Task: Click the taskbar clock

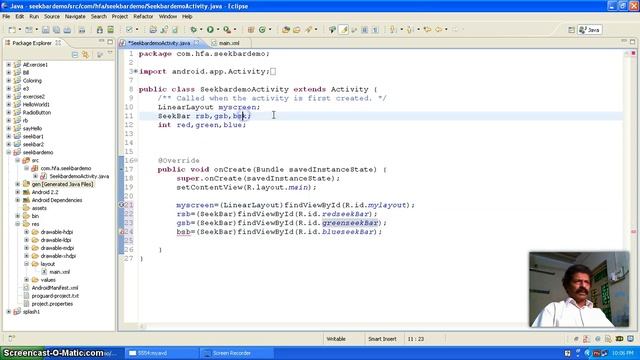Action: (x=622, y=353)
